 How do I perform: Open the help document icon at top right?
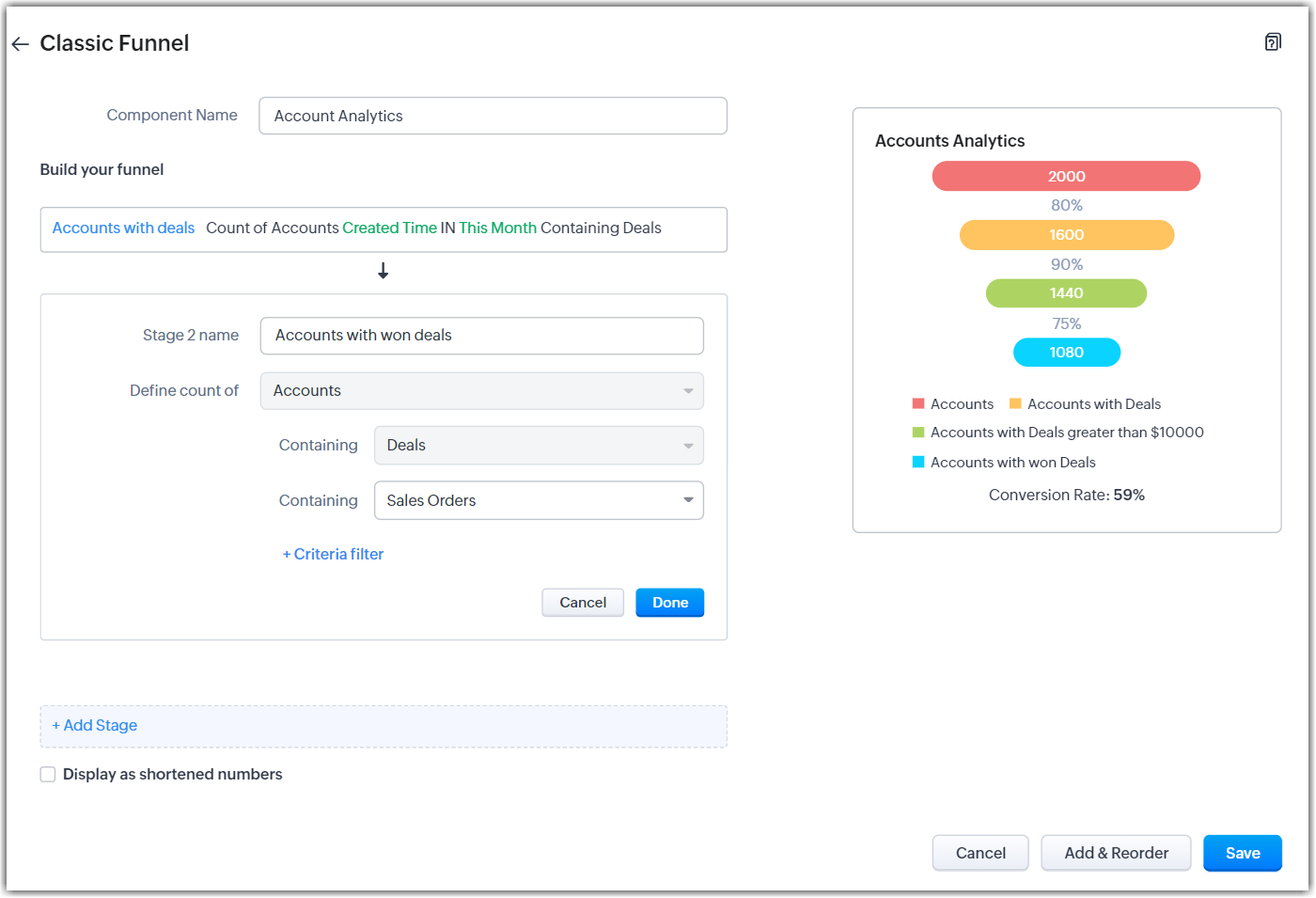pos(1273,42)
